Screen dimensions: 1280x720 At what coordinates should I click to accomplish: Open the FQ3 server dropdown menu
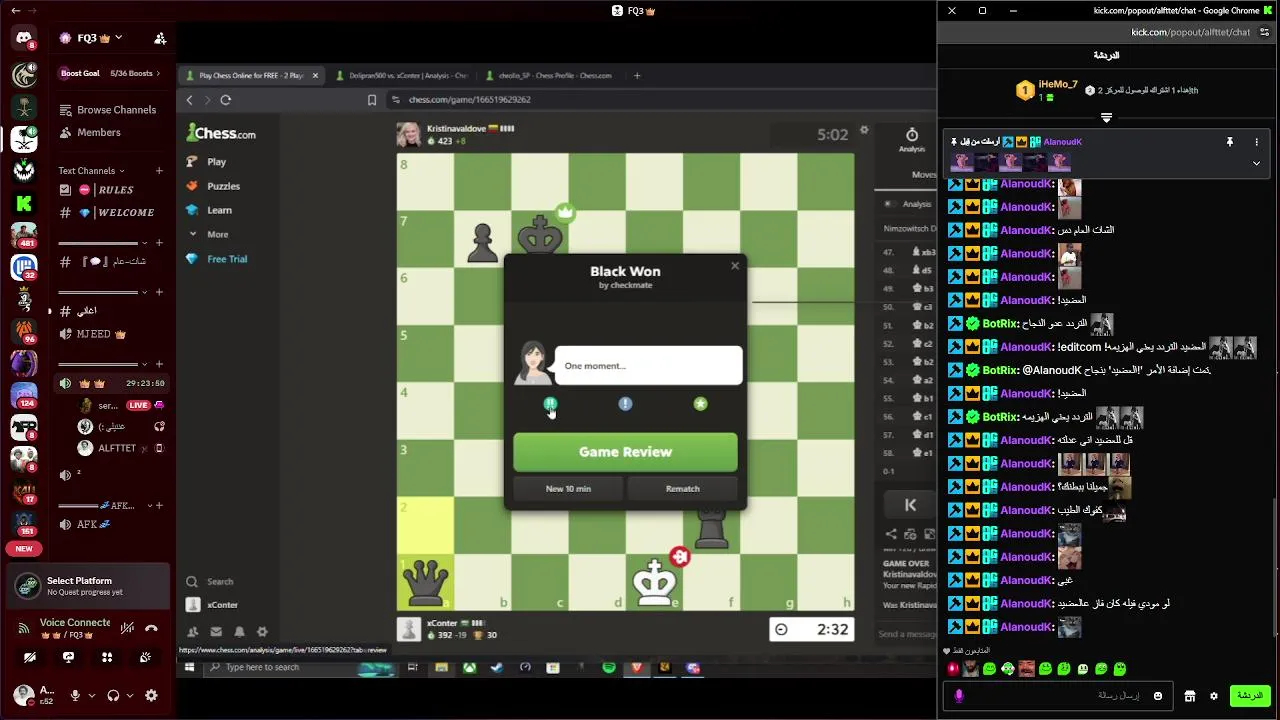[x=92, y=38]
